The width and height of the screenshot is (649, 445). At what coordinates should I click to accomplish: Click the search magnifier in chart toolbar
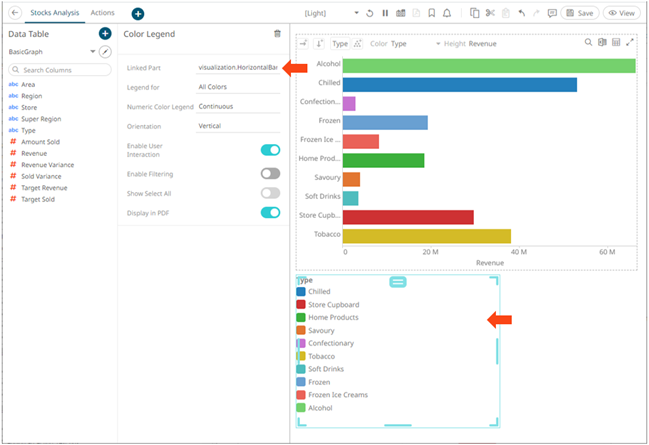(x=588, y=43)
